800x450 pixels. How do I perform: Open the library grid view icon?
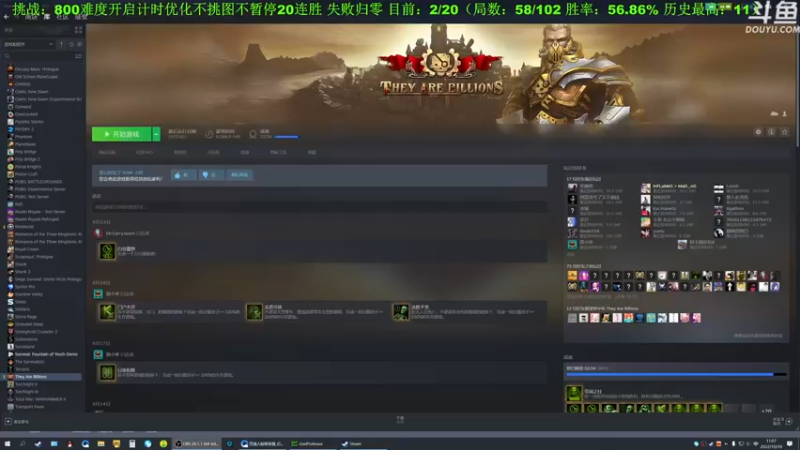pos(78,31)
